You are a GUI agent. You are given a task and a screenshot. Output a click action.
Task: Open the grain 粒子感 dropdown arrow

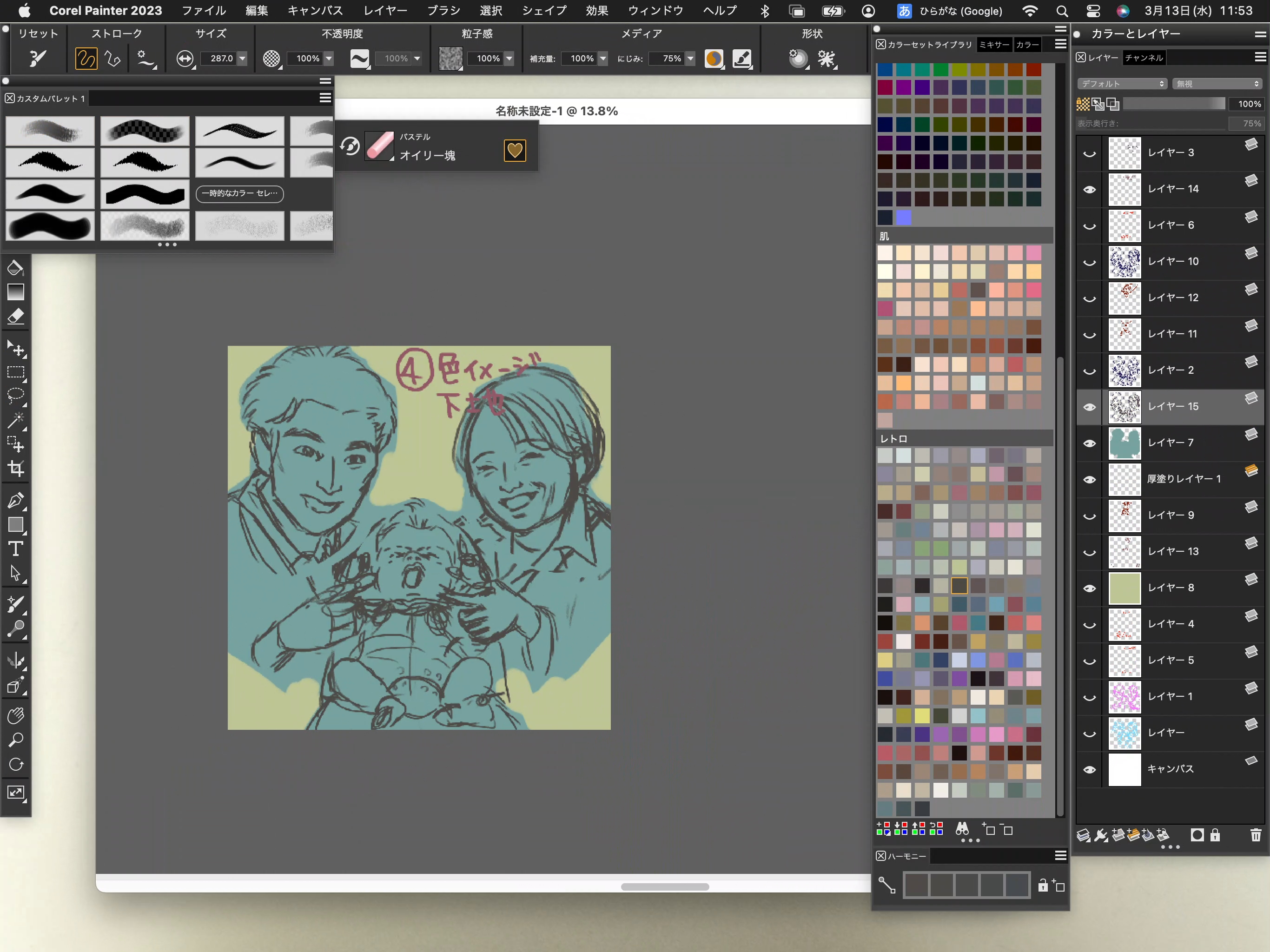tap(509, 59)
